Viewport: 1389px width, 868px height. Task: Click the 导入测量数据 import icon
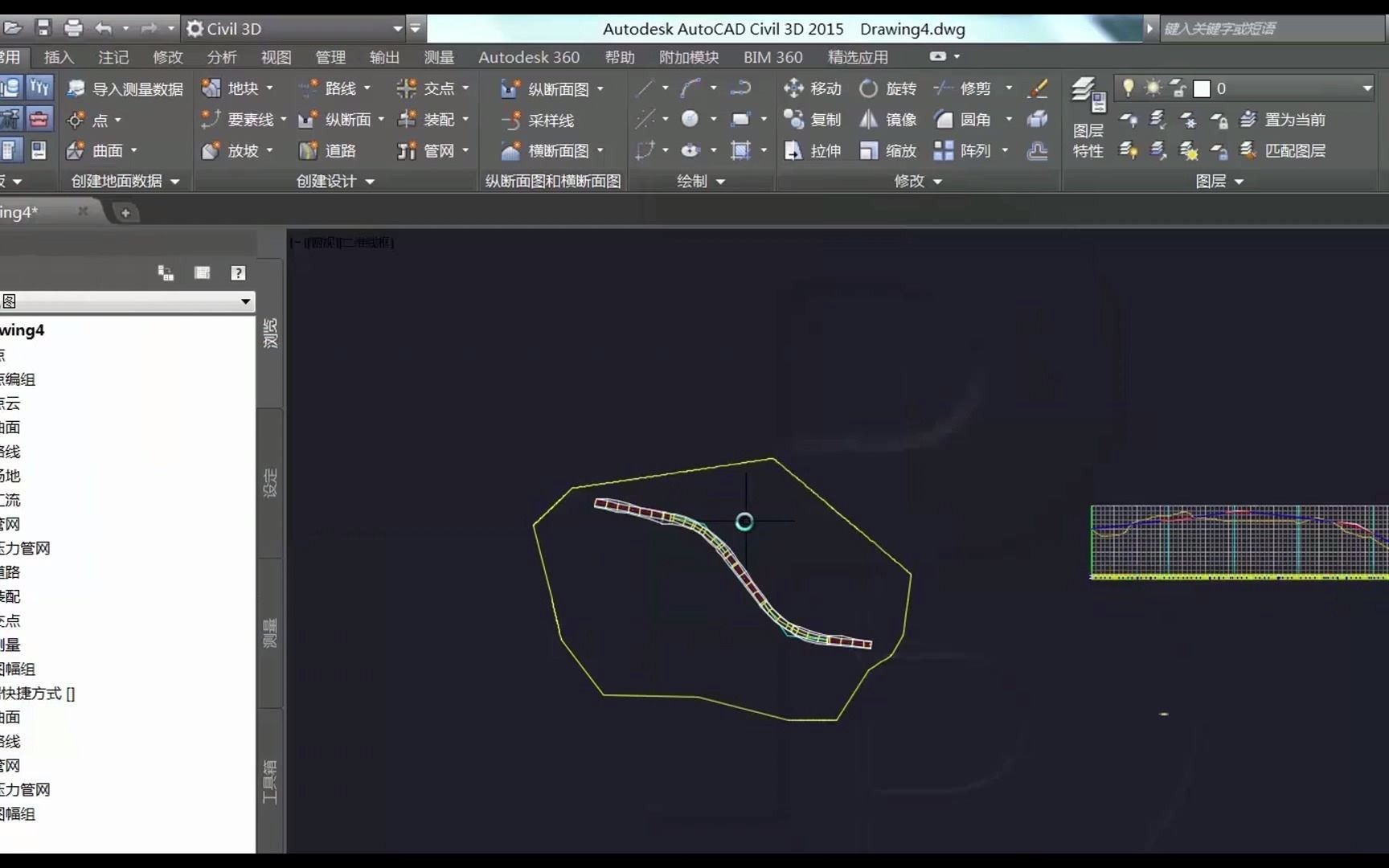coord(76,88)
